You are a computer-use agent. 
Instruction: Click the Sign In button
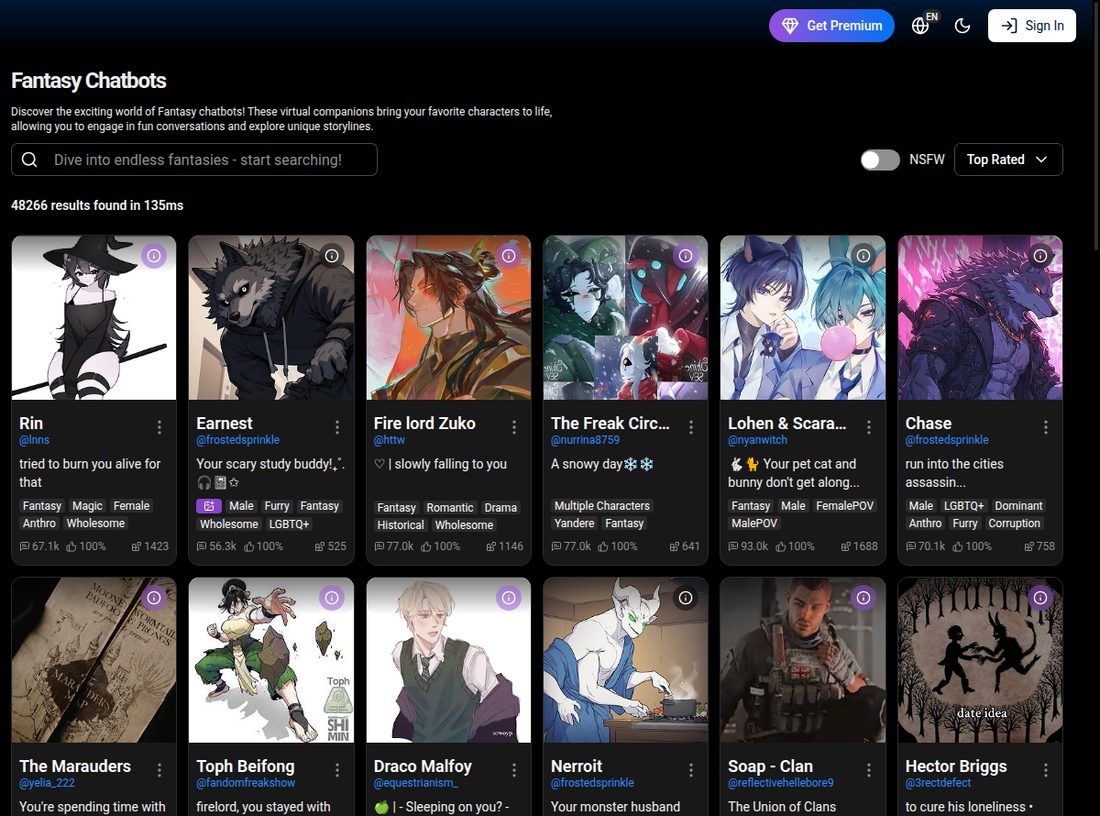click(1031, 26)
